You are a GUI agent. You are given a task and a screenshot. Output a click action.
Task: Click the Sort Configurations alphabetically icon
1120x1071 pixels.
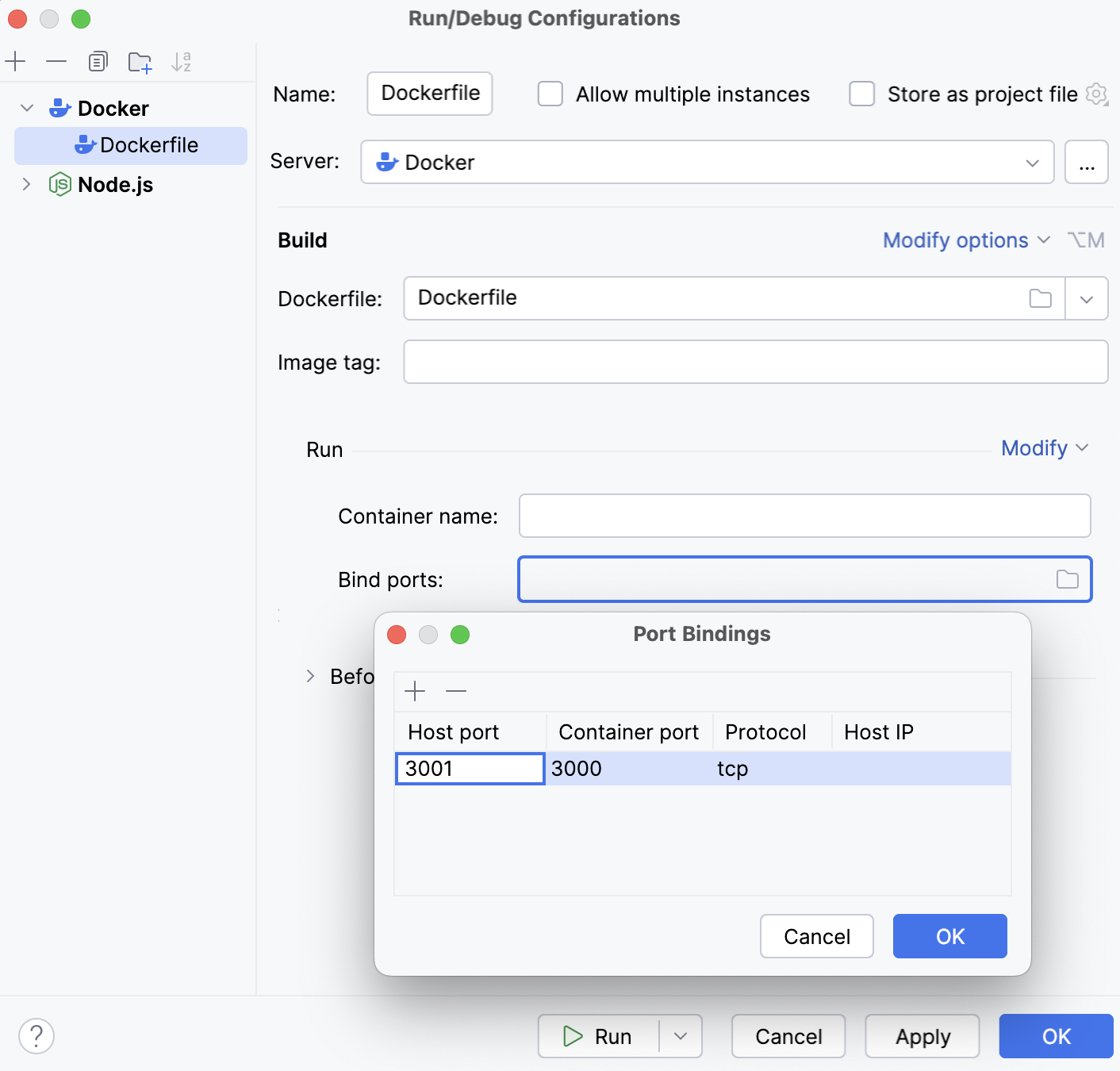point(182,62)
